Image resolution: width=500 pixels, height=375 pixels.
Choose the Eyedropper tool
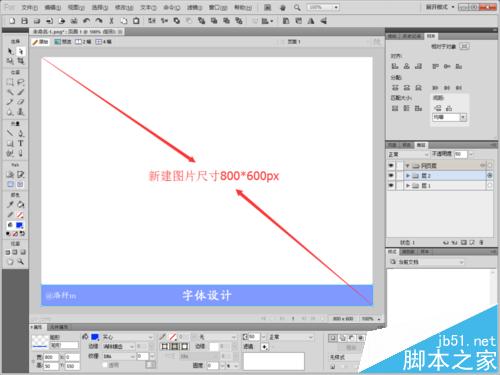tap(10, 204)
